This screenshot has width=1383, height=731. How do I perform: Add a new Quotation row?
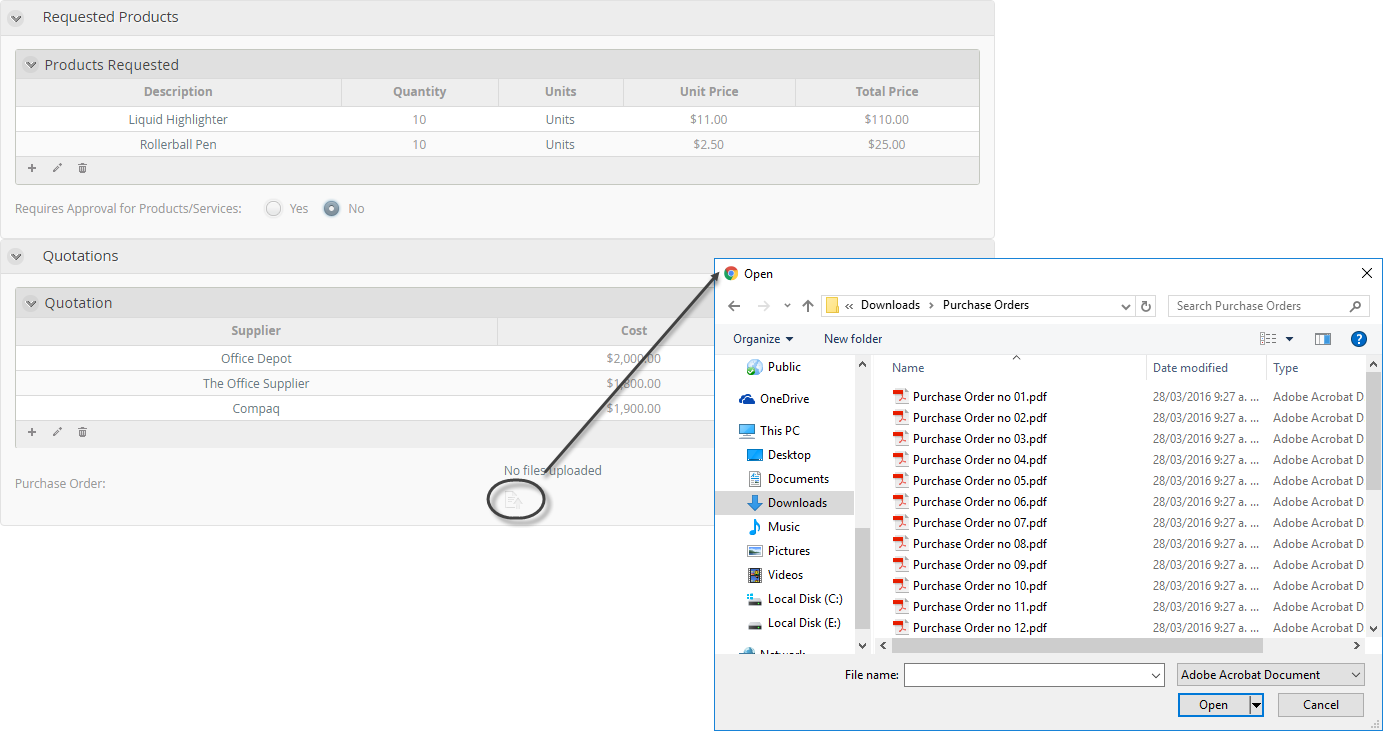pyautogui.click(x=32, y=432)
